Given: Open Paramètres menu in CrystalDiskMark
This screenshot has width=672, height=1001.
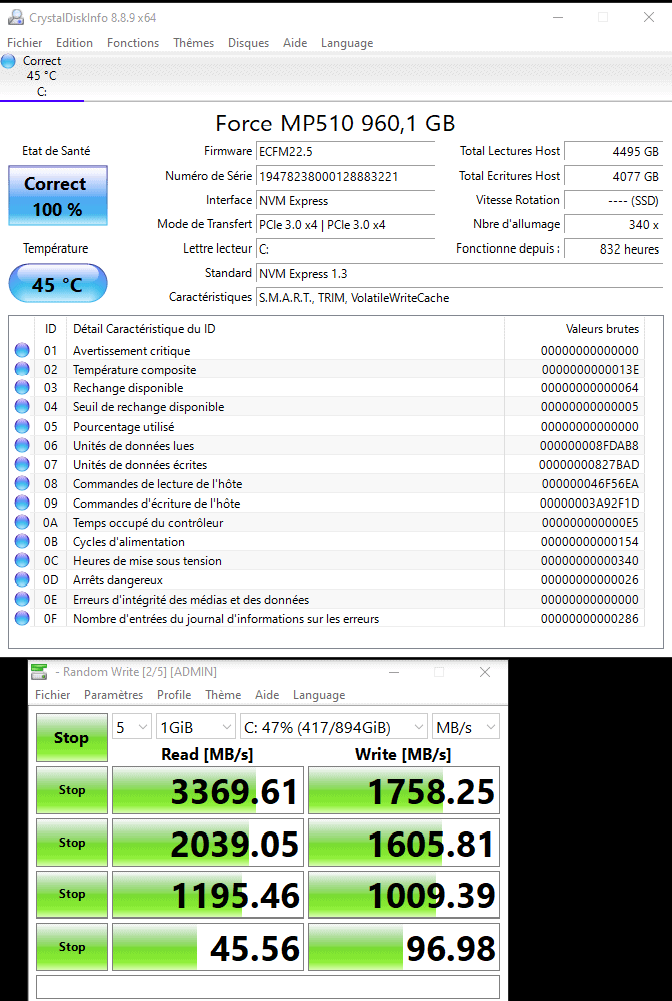Looking at the screenshot, I should pos(114,695).
